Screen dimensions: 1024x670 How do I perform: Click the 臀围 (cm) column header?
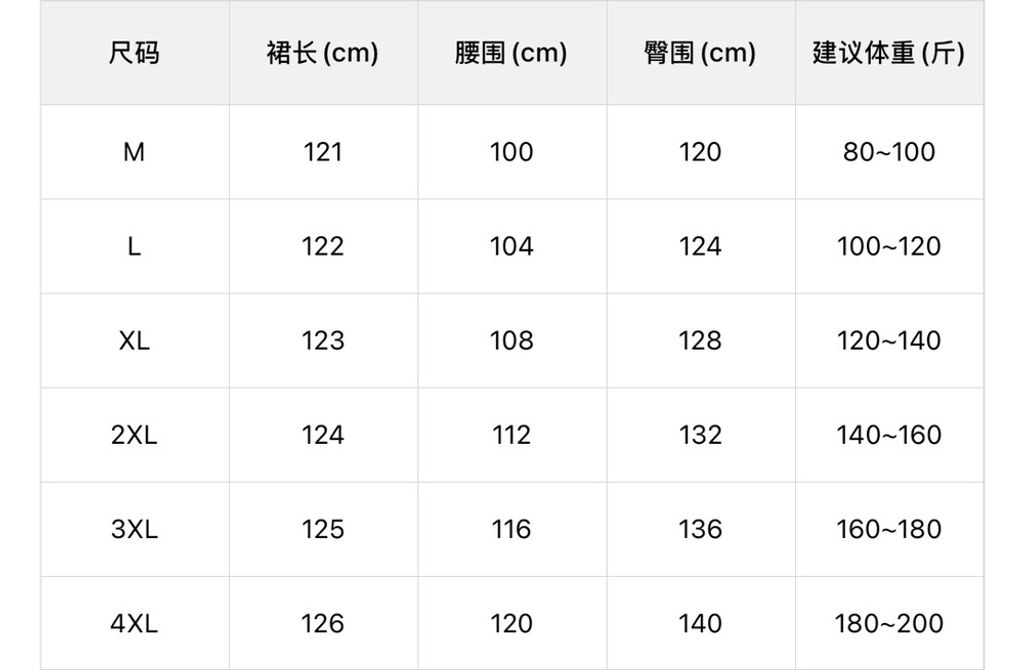click(x=700, y=53)
